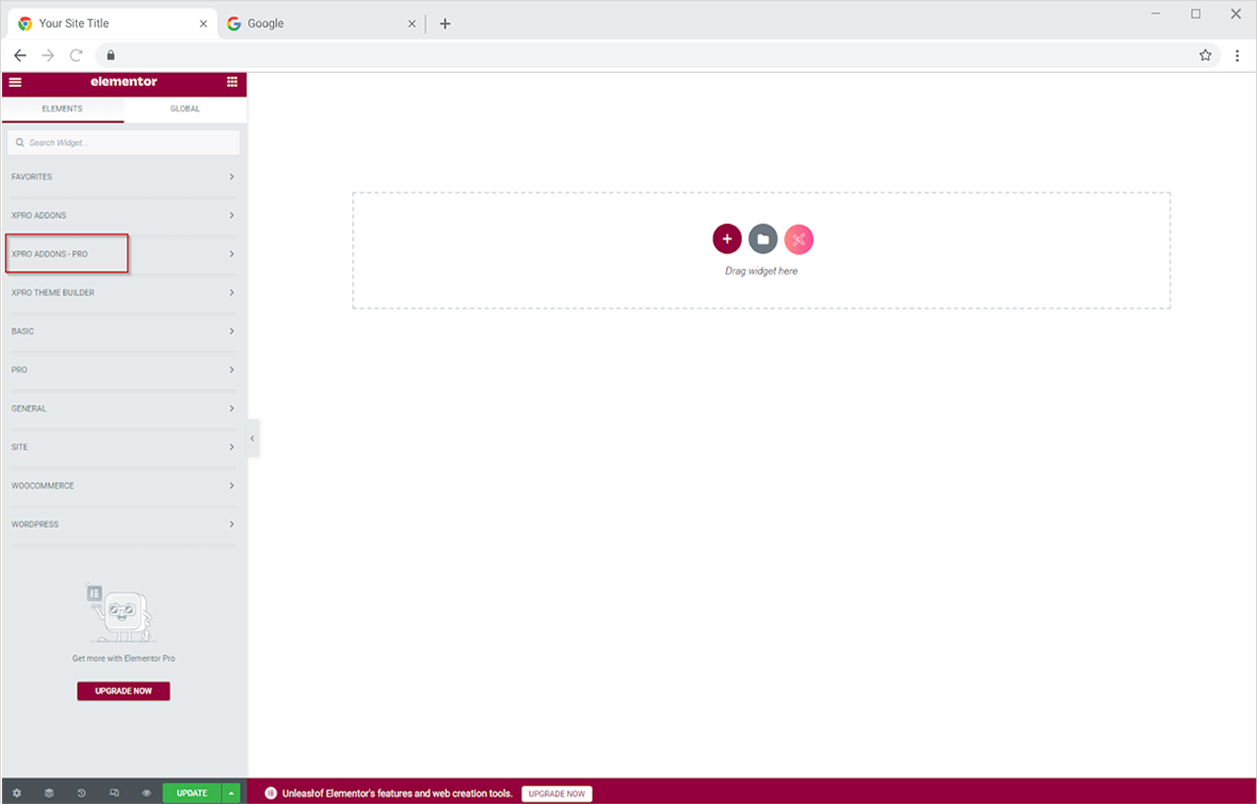Switch responsive mode device icon

click(x=114, y=793)
